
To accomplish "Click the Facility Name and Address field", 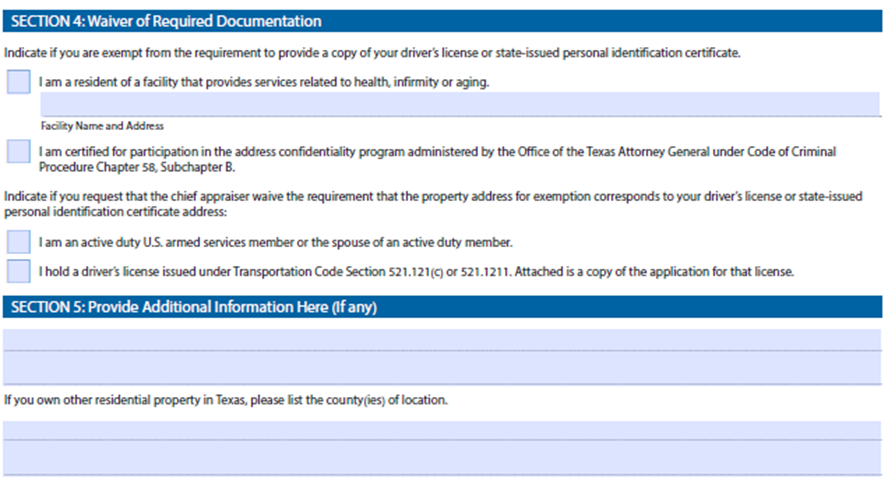I will pyautogui.click(x=460, y=105).
